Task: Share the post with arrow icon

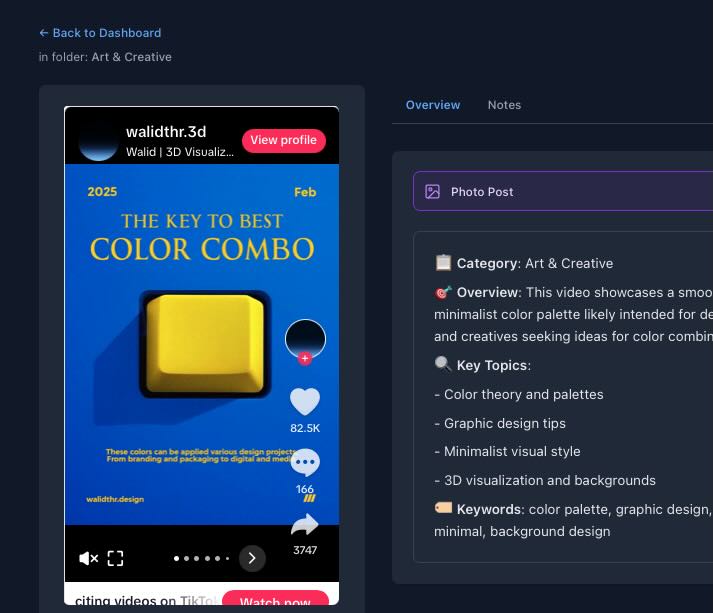Action: pos(305,525)
